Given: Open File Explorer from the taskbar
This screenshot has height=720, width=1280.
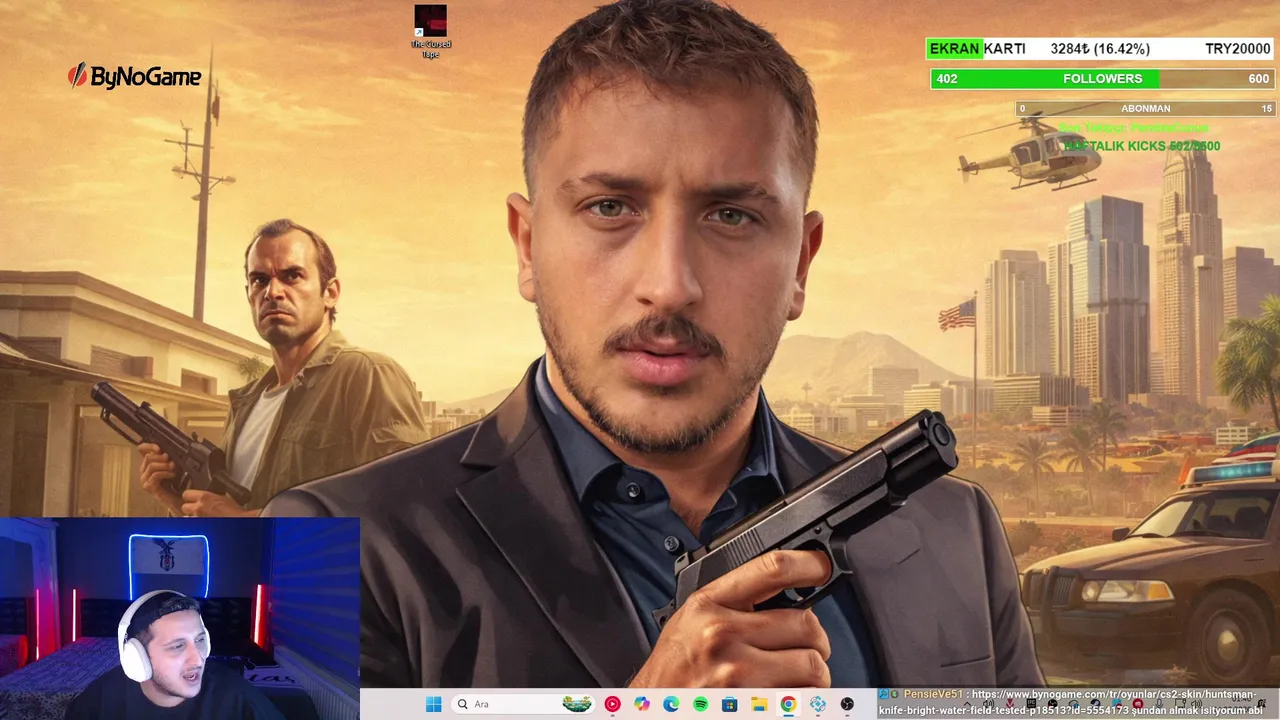Looking at the screenshot, I should point(759,704).
